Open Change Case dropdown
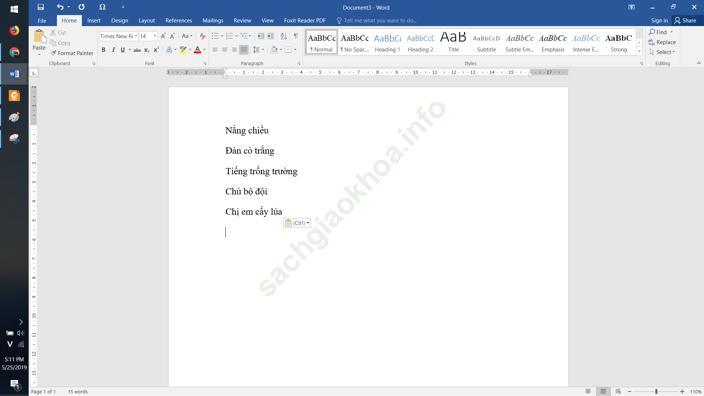 pyautogui.click(x=187, y=36)
